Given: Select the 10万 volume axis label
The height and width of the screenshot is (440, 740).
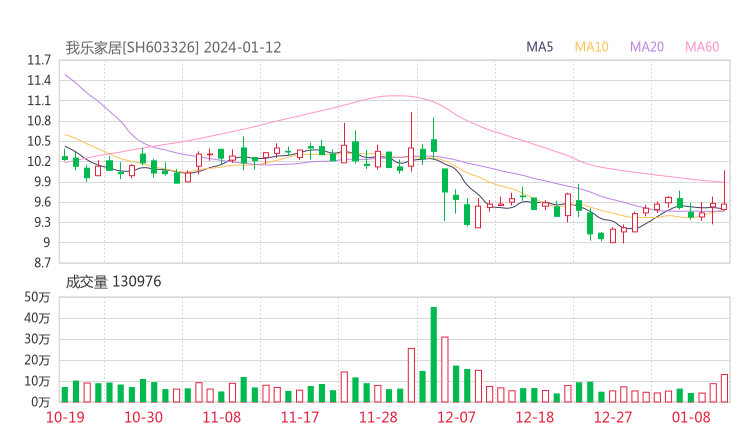Looking at the screenshot, I should (x=37, y=381).
